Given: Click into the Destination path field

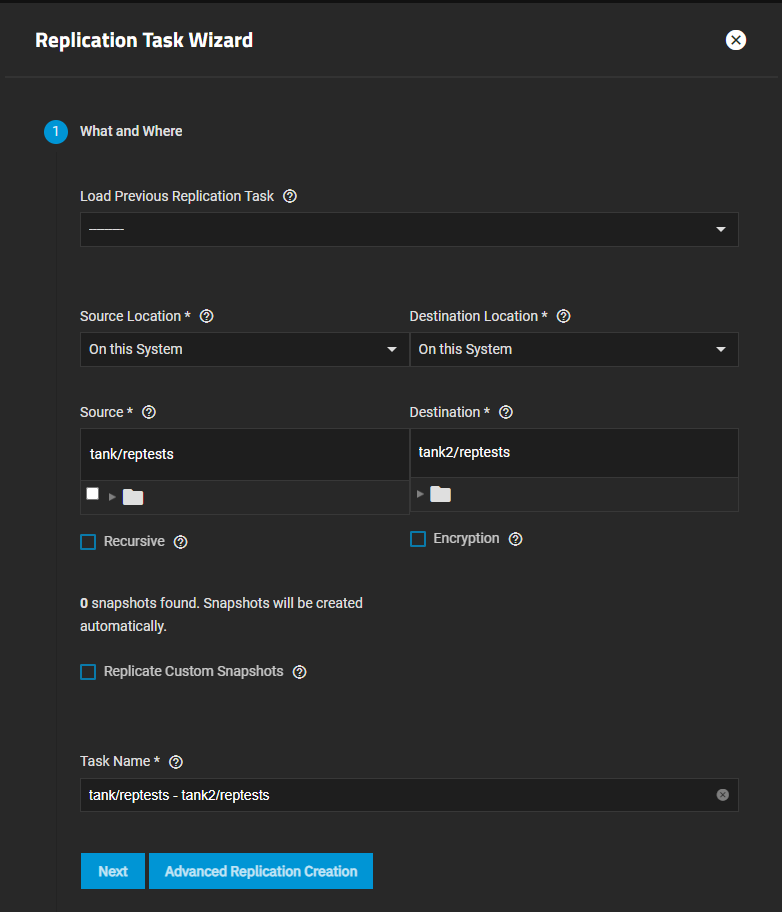Looking at the screenshot, I should pos(573,453).
